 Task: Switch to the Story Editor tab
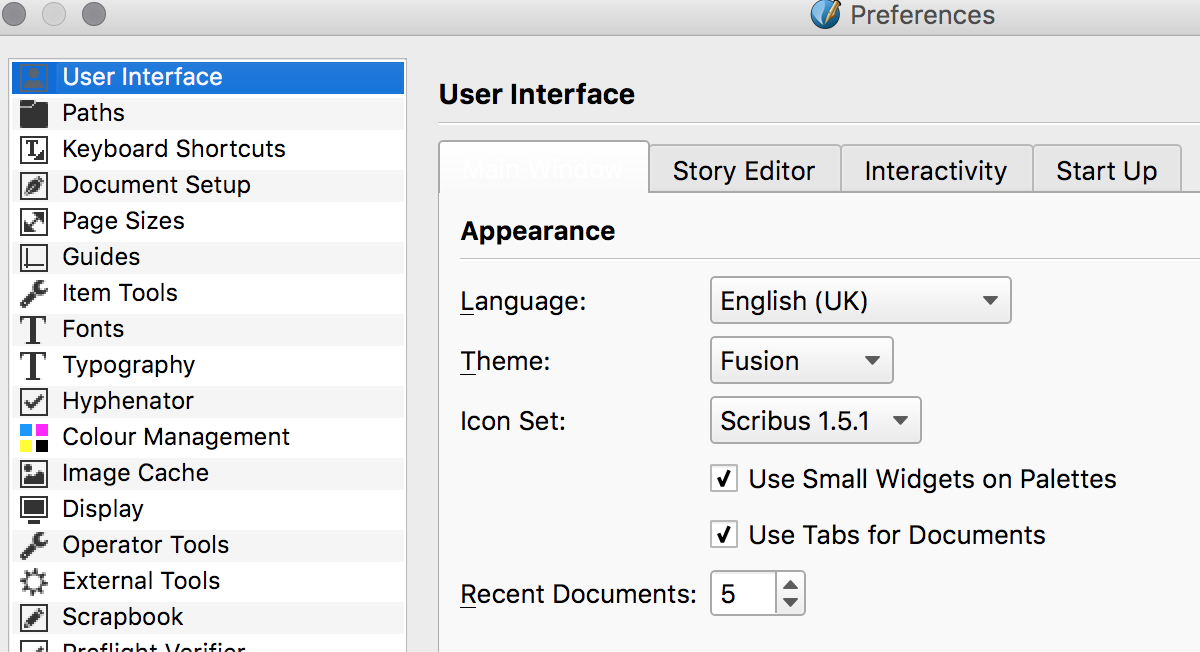[744, 171]
